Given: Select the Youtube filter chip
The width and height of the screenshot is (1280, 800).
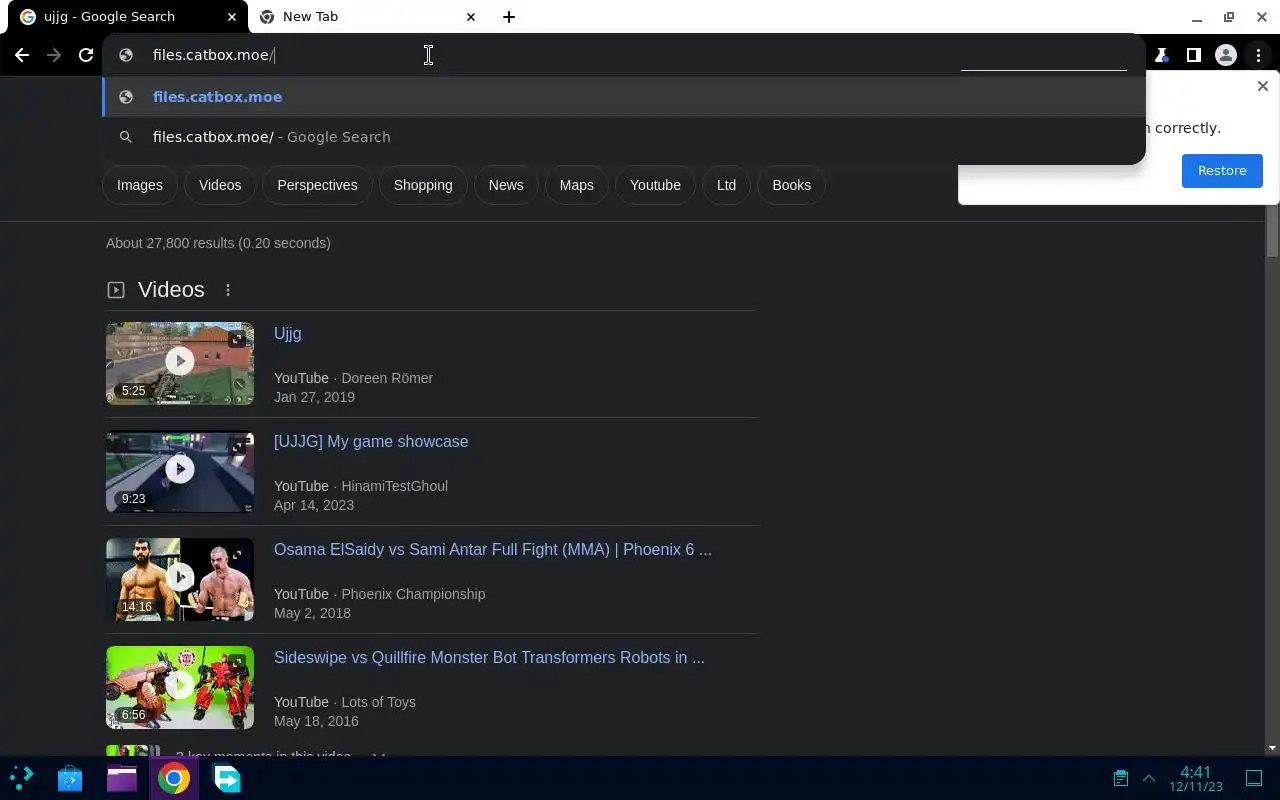Looking at the screenshot, I should pos(655,185).
